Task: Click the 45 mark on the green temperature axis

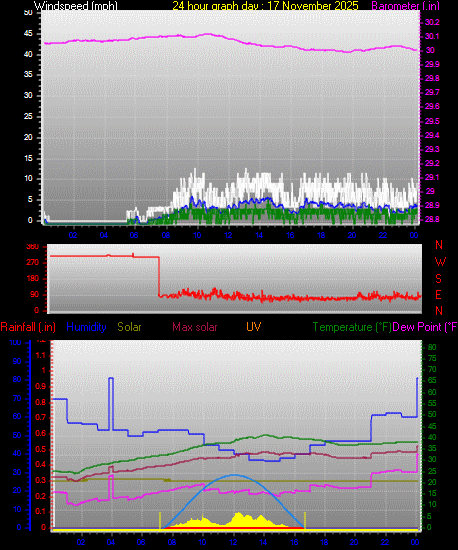Action: click(x=432, y=427)
